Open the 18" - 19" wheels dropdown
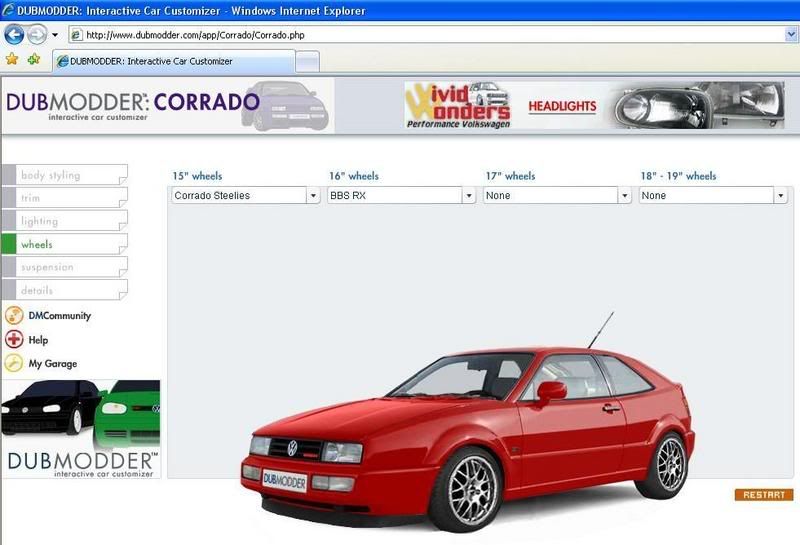 (x=713, y=195)
